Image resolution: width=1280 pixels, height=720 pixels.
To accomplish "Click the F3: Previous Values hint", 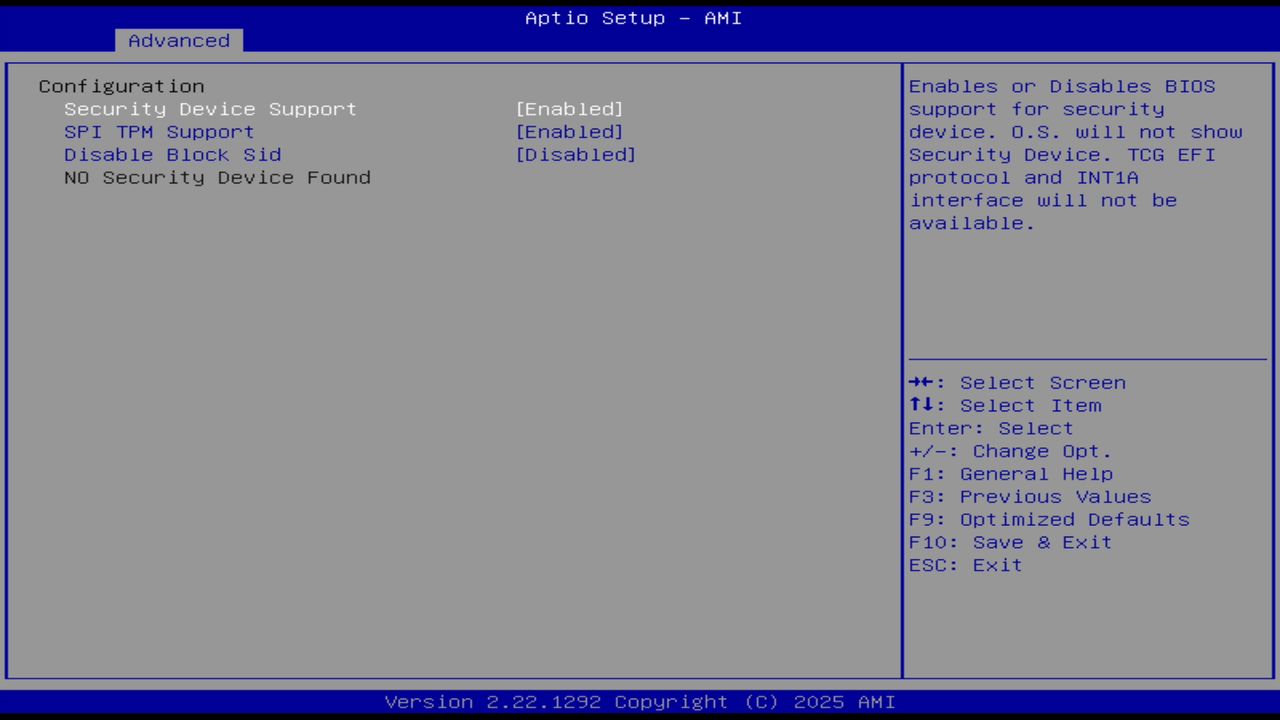I will coord(1030,498).
